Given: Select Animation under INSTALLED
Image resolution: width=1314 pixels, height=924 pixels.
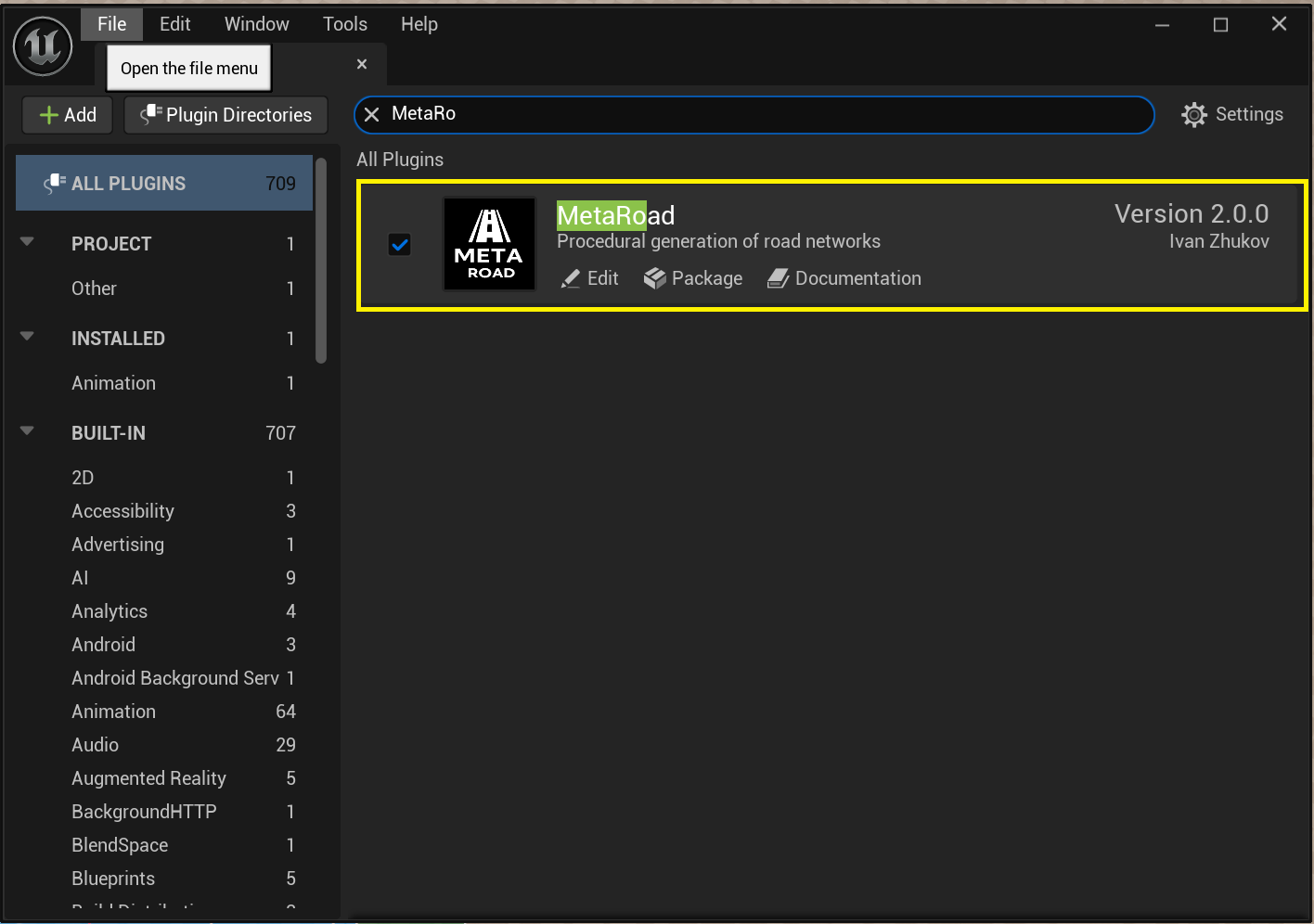Looking at the screenshot, I should (x=164, y=383).
